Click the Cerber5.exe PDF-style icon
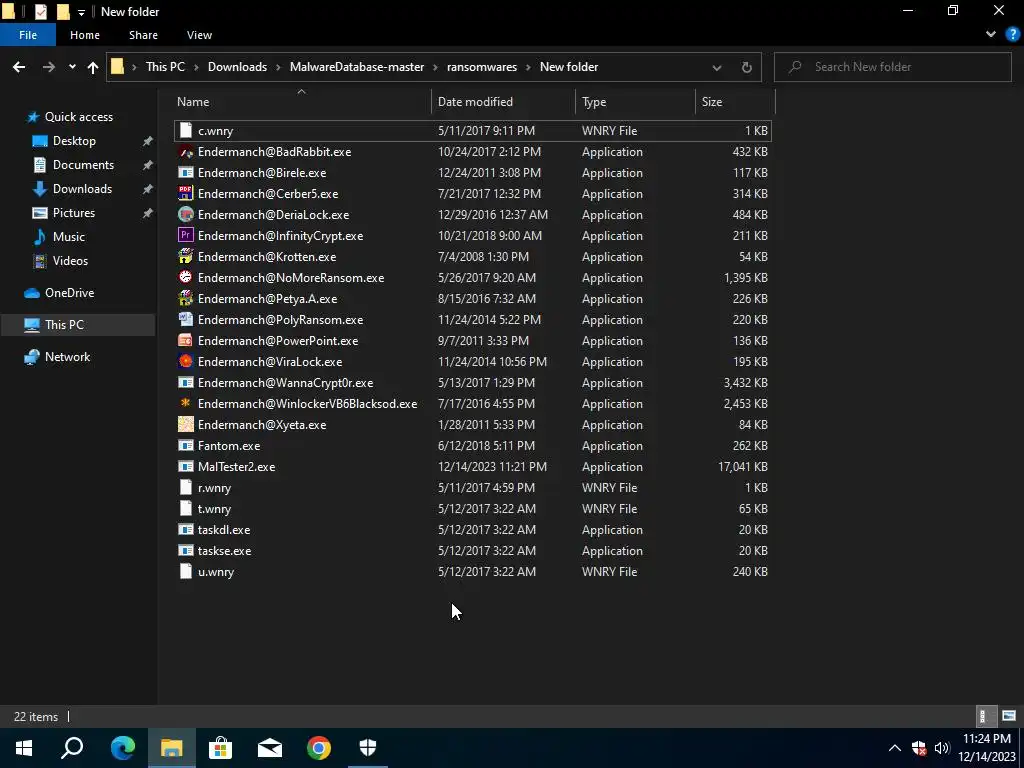1024x768 pixels. pos(186,193)
